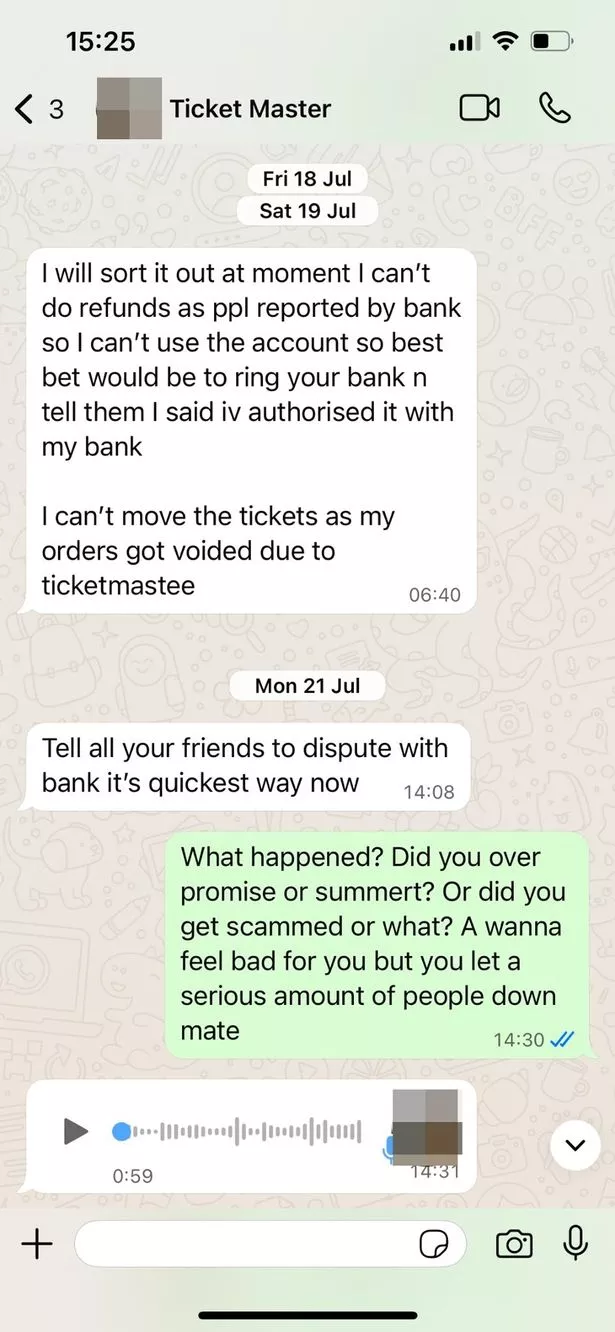Tap the voice message waveform
The image size is (615, 1332).
tap(247, 1131)
